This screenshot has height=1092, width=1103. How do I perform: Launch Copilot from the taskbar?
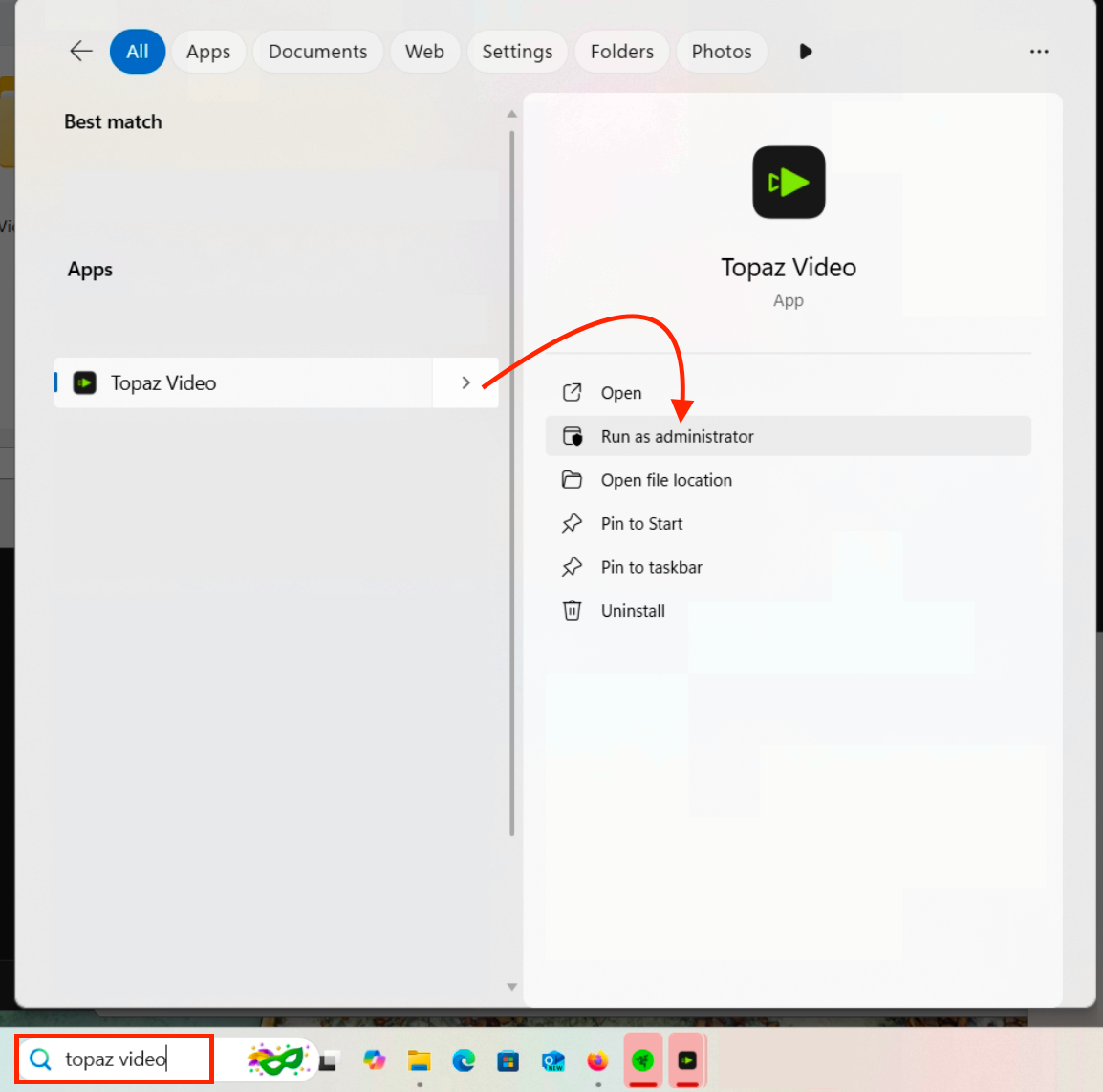tap(375, 1060)
